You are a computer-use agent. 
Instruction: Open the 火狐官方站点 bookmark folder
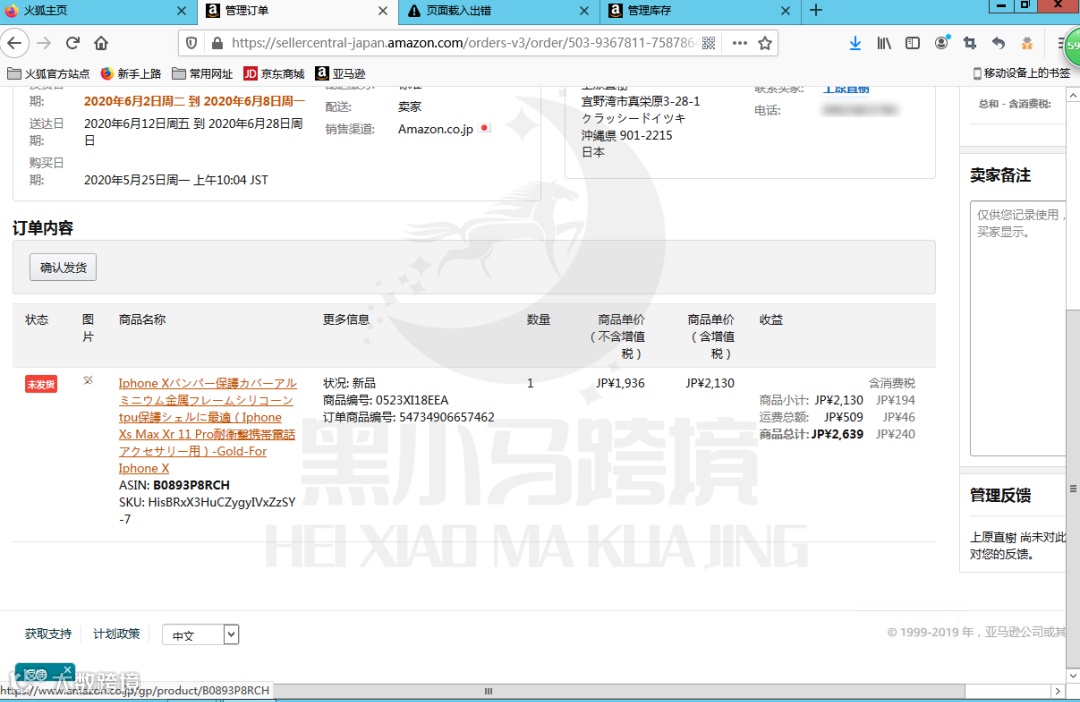click(x=48, y=74)
